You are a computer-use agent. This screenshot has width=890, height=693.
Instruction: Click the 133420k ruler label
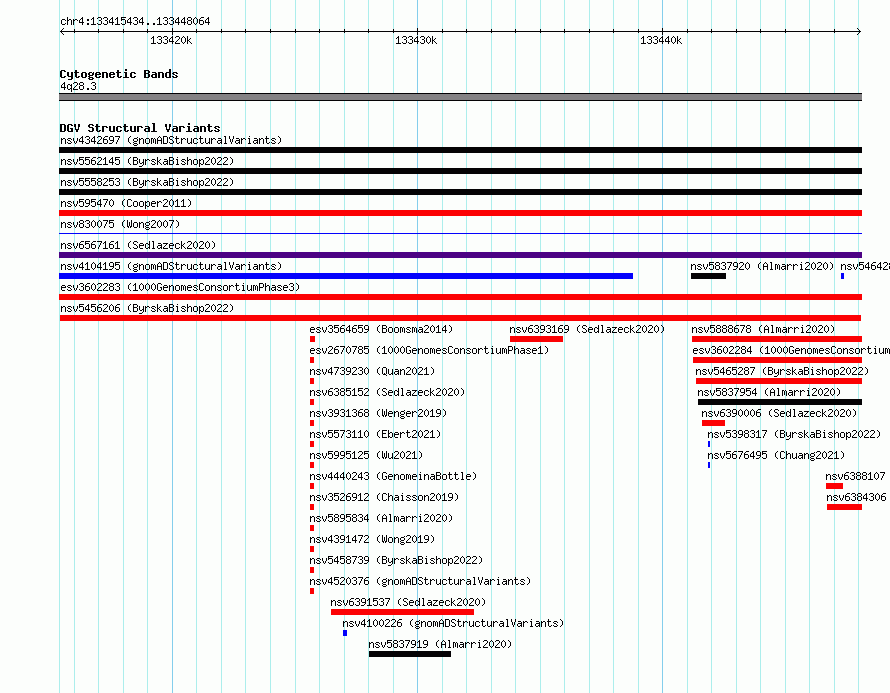coord(171,40)
